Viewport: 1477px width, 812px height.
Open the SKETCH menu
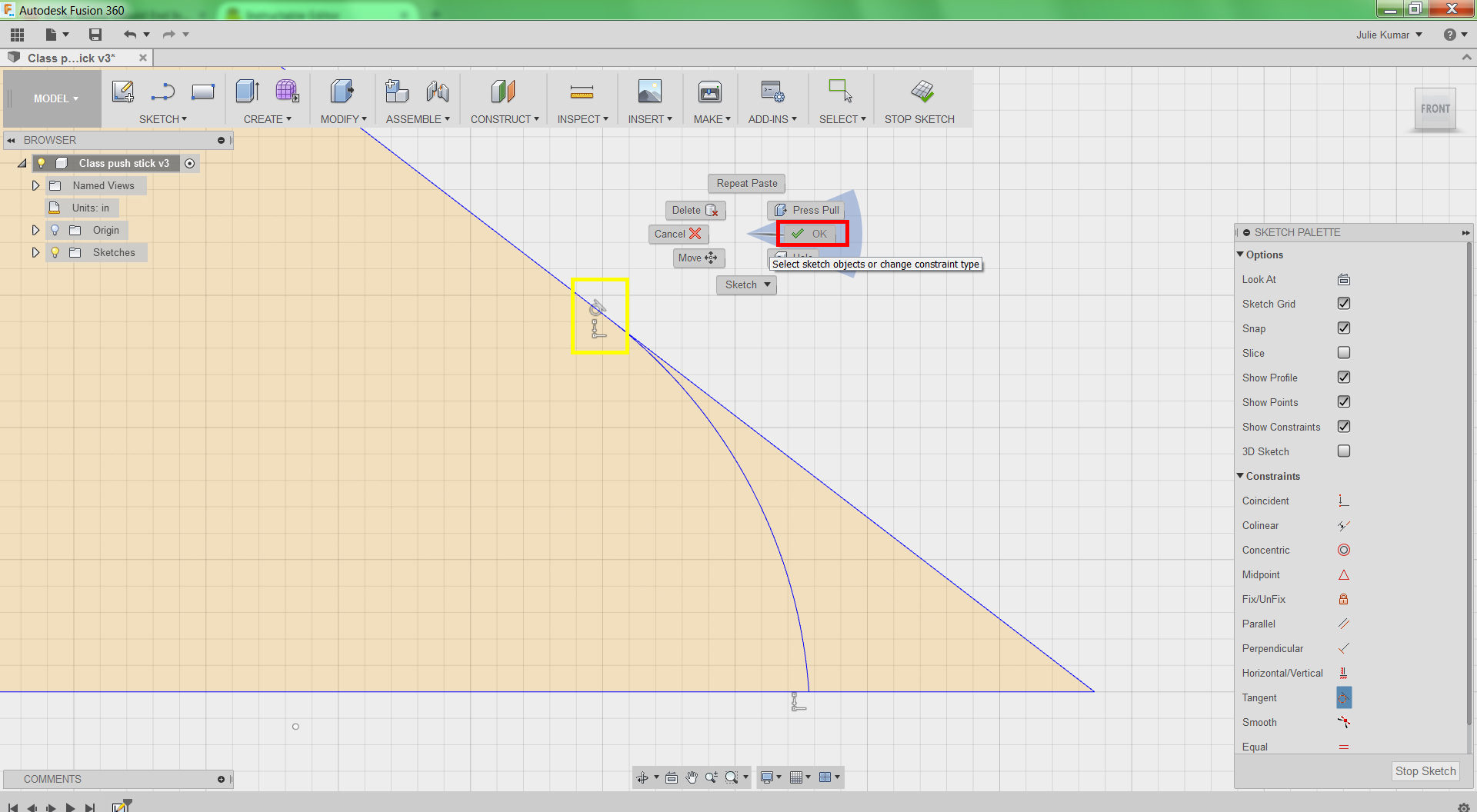tap(163, 119)
